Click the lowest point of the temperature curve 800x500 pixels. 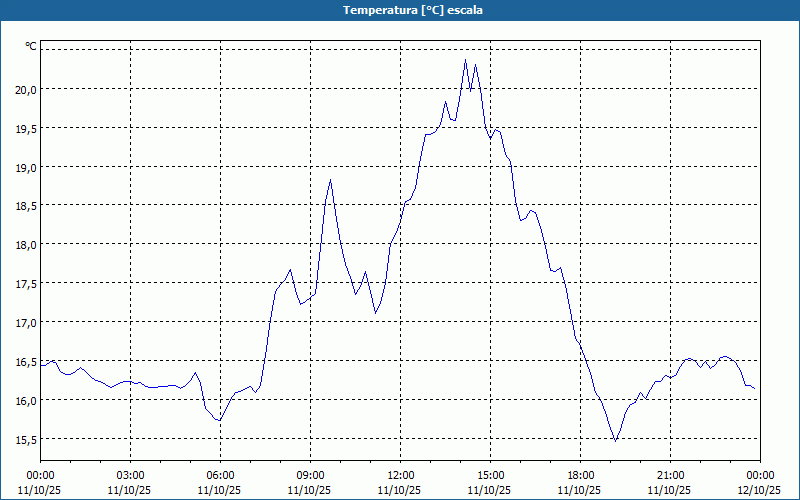[x=616, y=440]
